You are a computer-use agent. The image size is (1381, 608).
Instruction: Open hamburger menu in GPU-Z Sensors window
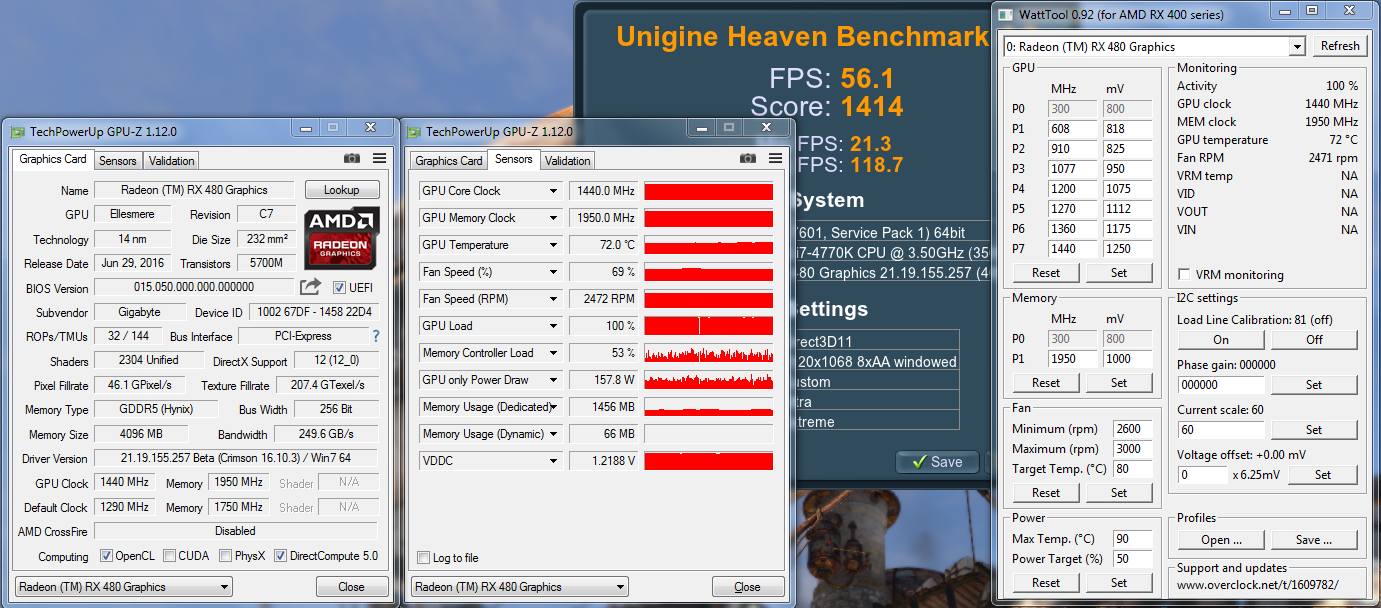pos(776,158)
